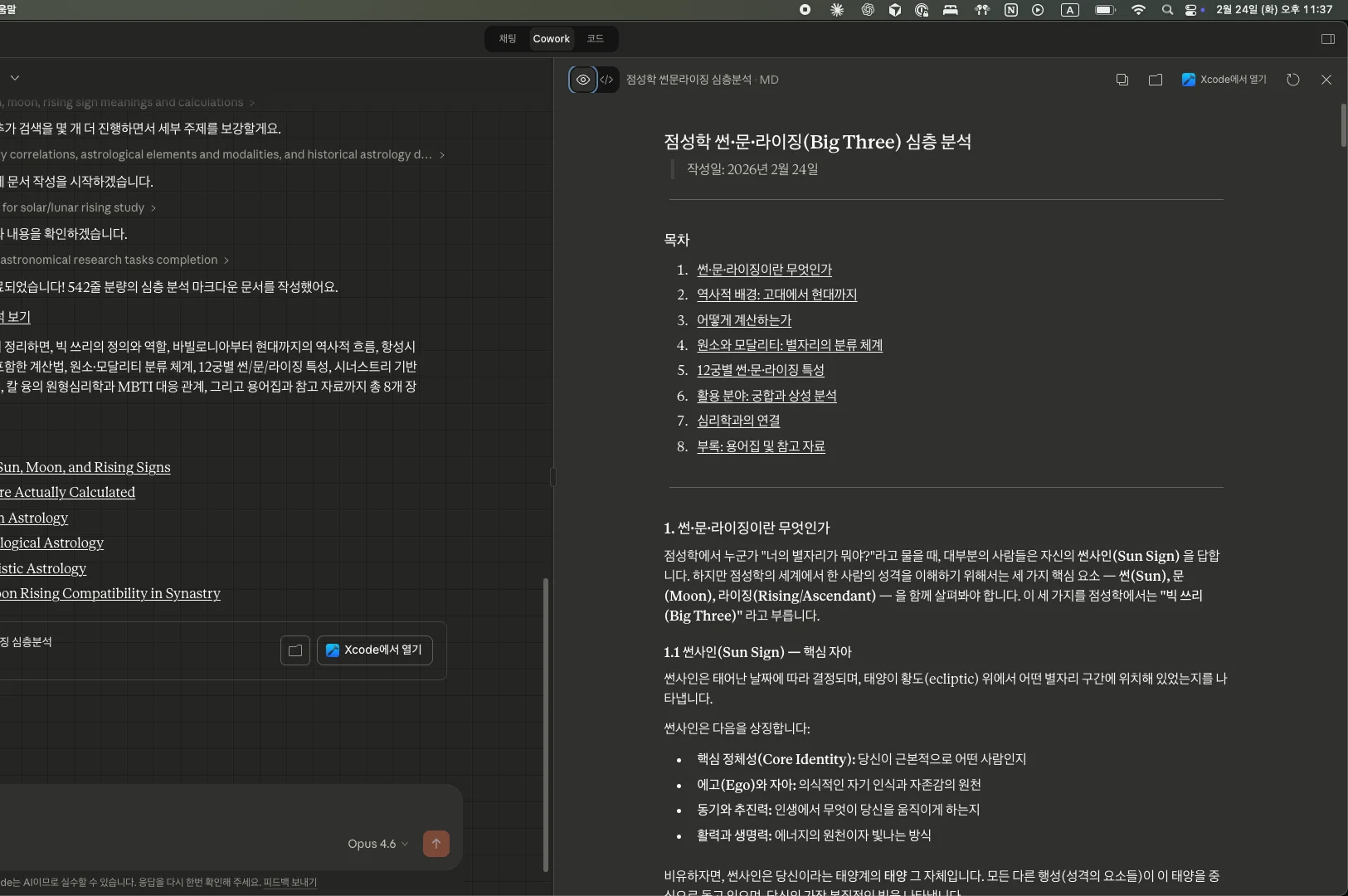Open the Opus 4.6 model selector

point(377,844)
